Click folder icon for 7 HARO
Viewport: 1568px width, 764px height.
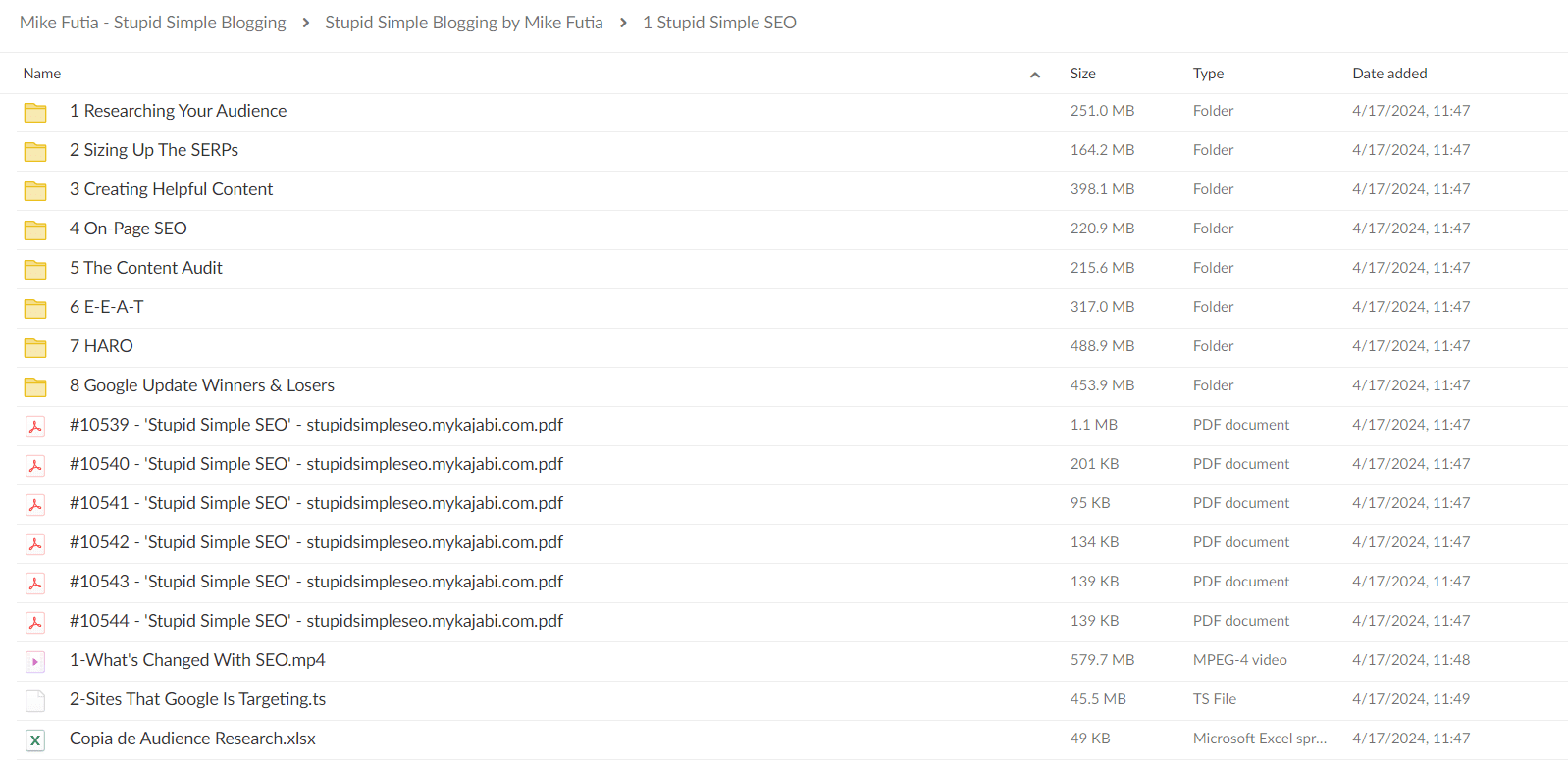pyautogui.click(x=35, y=348)
